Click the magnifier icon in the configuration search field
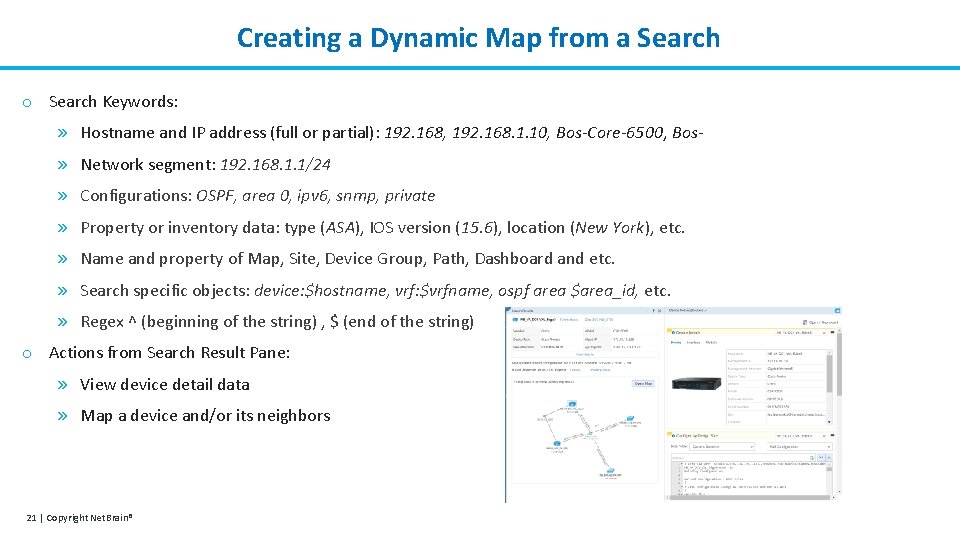The height and width of the screenshot is (540, 960). click(x=812, y=457)
